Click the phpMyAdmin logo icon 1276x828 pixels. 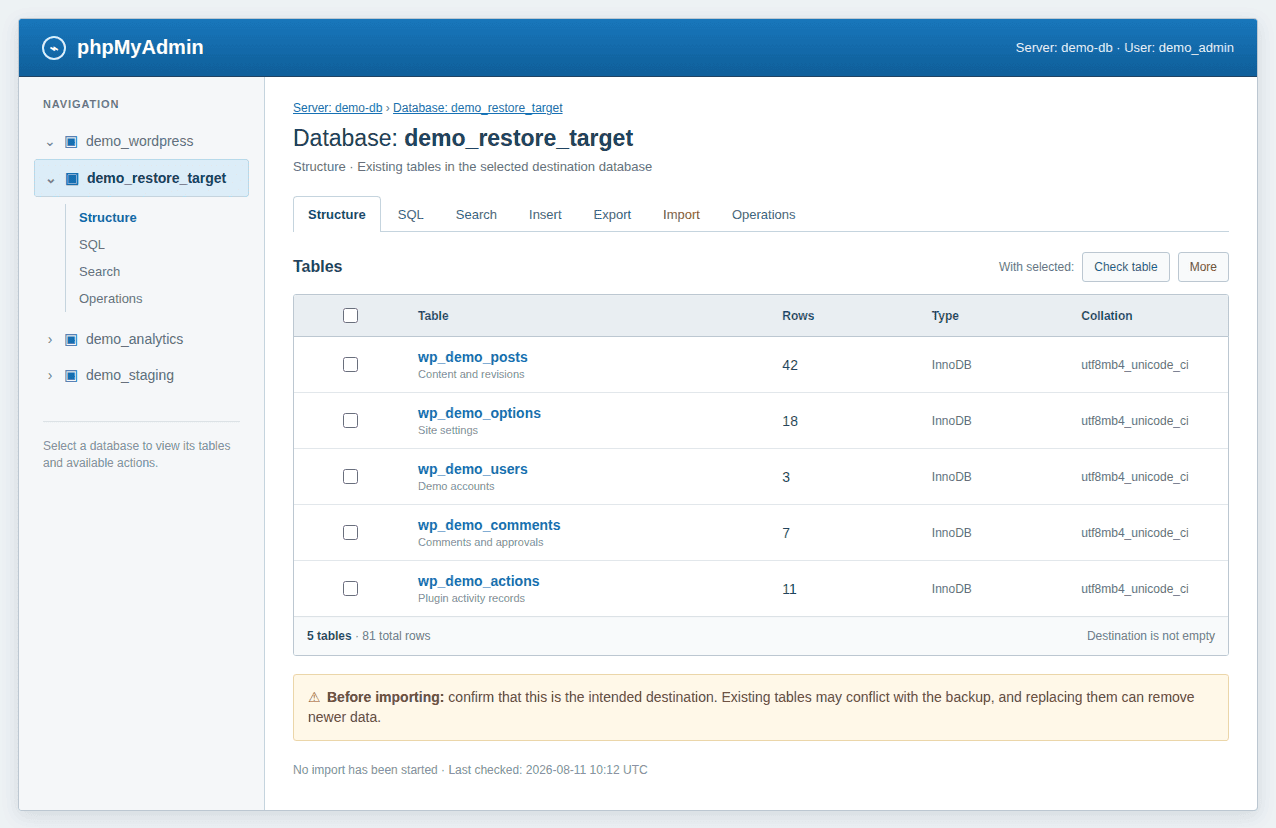pos(54,47)
